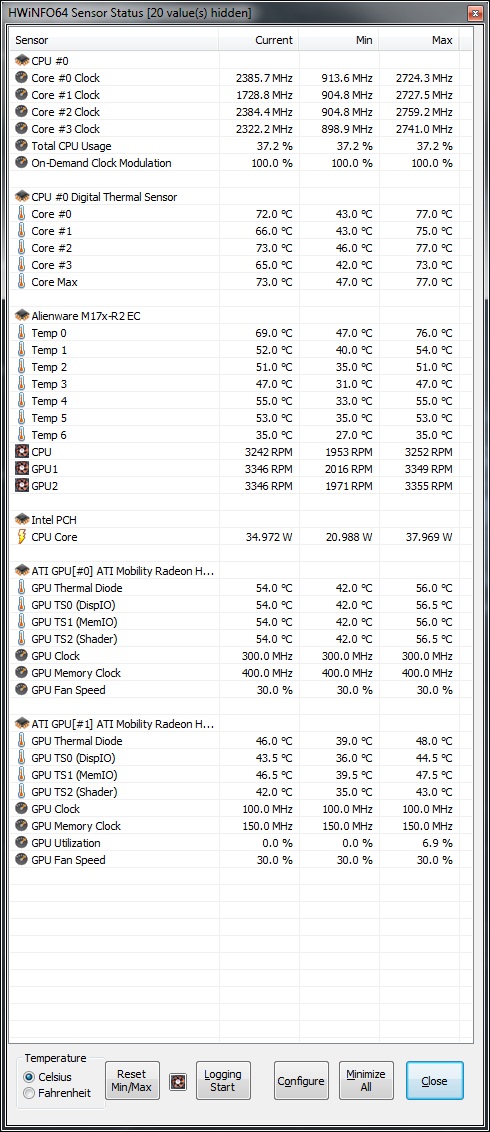Open the Configure dialog
This screenshot has width=490, height=1132.
[x=301, y=1081]
